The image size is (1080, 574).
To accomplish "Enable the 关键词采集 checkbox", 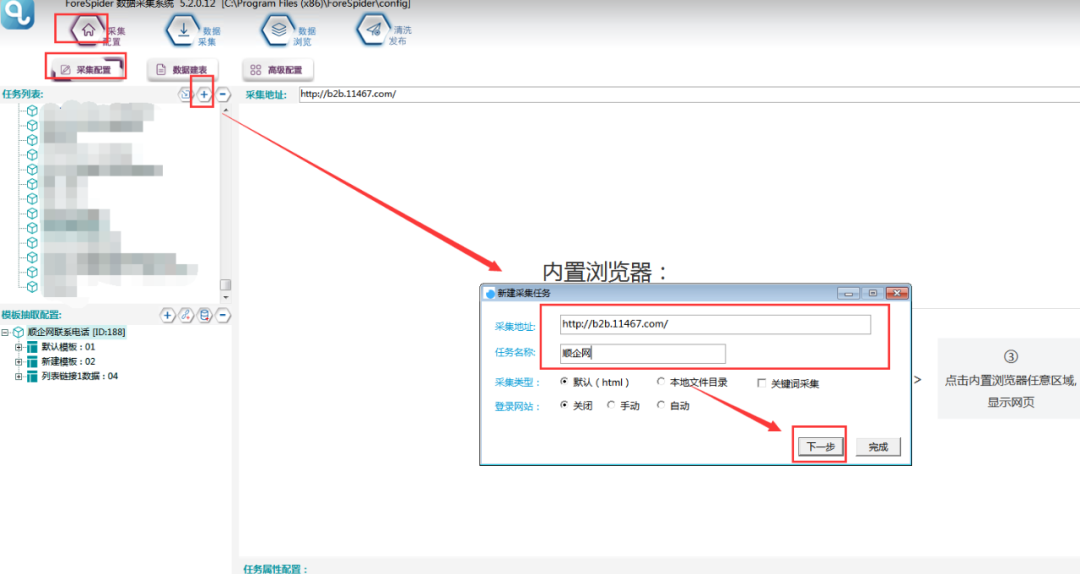I will pos(761,383).
